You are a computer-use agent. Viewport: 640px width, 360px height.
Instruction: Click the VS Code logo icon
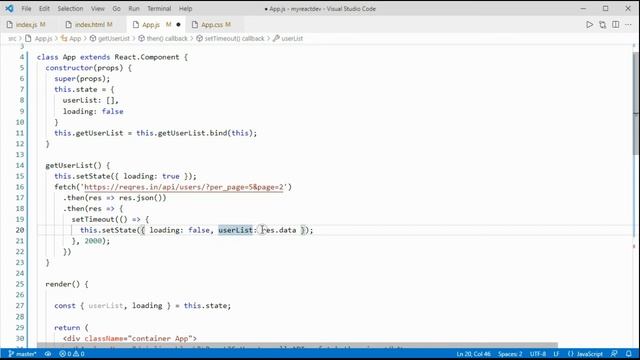(x=9, y=8)
